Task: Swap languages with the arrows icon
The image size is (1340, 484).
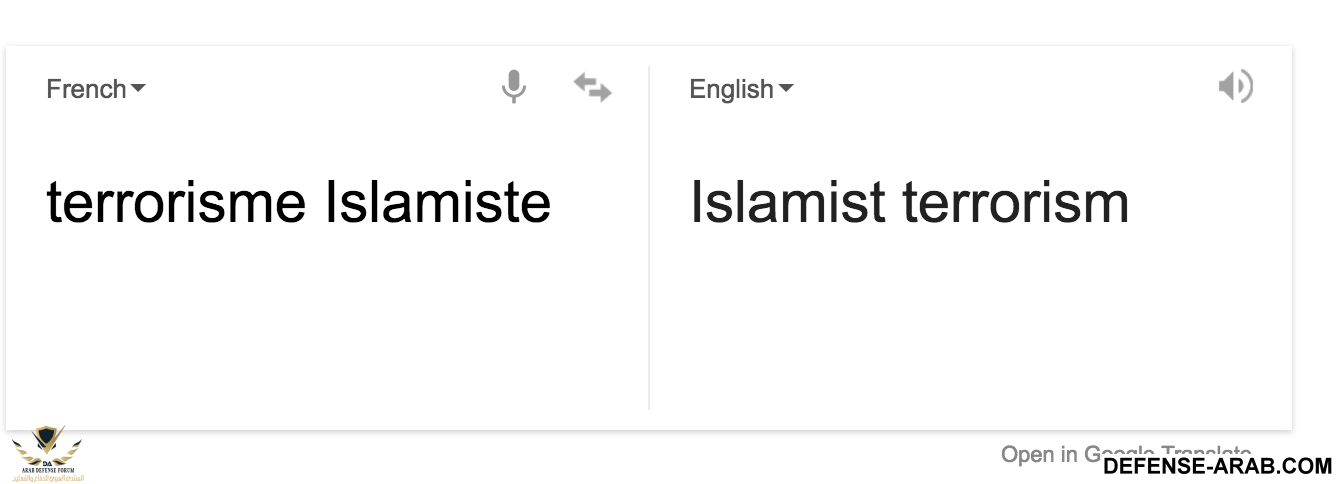Action: coord(592,88)
